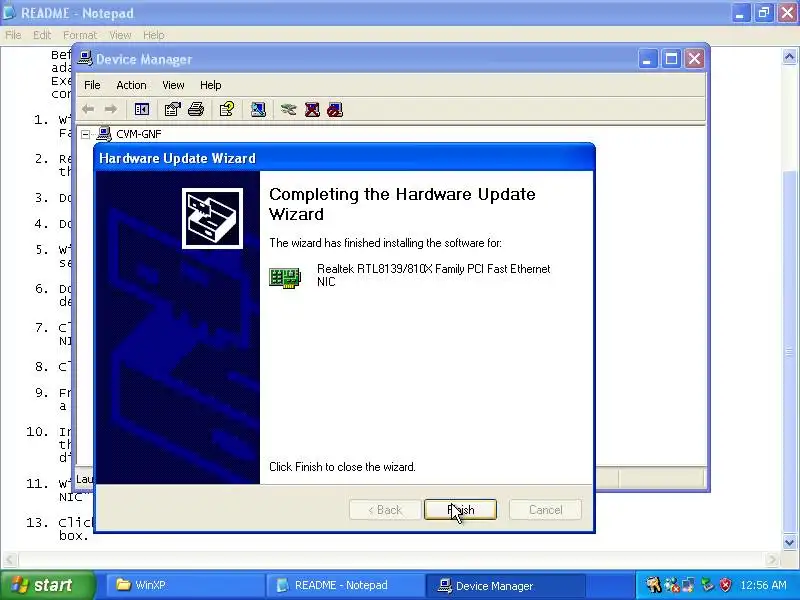
Task: Click the Notepad scrollbar up arrow
Action: (790, 56)
